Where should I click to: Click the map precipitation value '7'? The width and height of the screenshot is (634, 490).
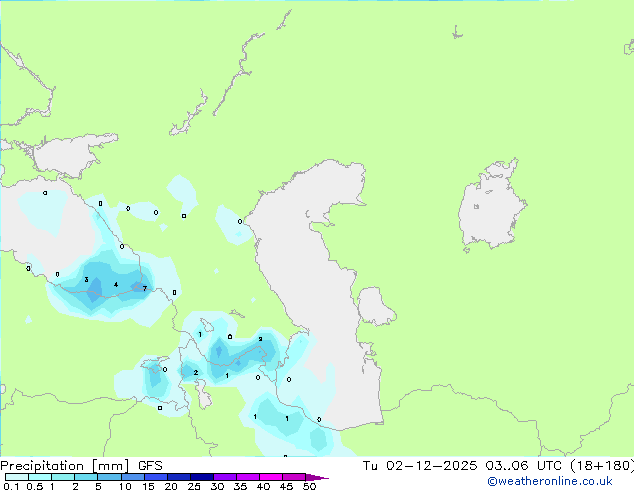coord(145,288)
